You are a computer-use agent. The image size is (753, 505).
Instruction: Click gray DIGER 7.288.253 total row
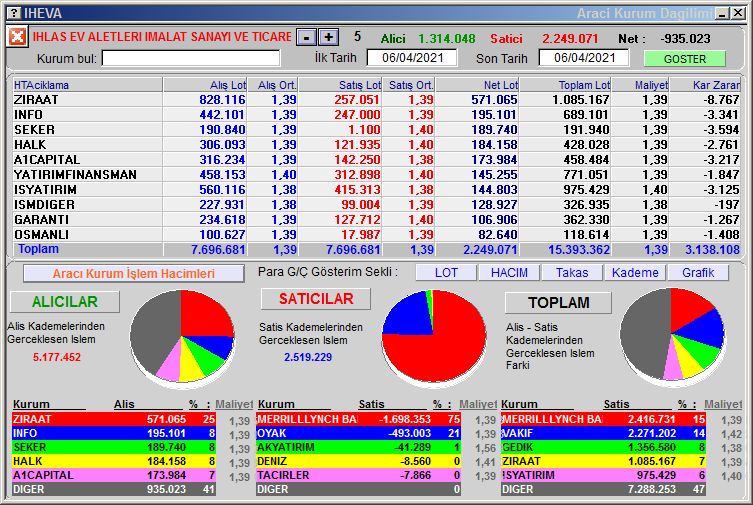(603, 489)
